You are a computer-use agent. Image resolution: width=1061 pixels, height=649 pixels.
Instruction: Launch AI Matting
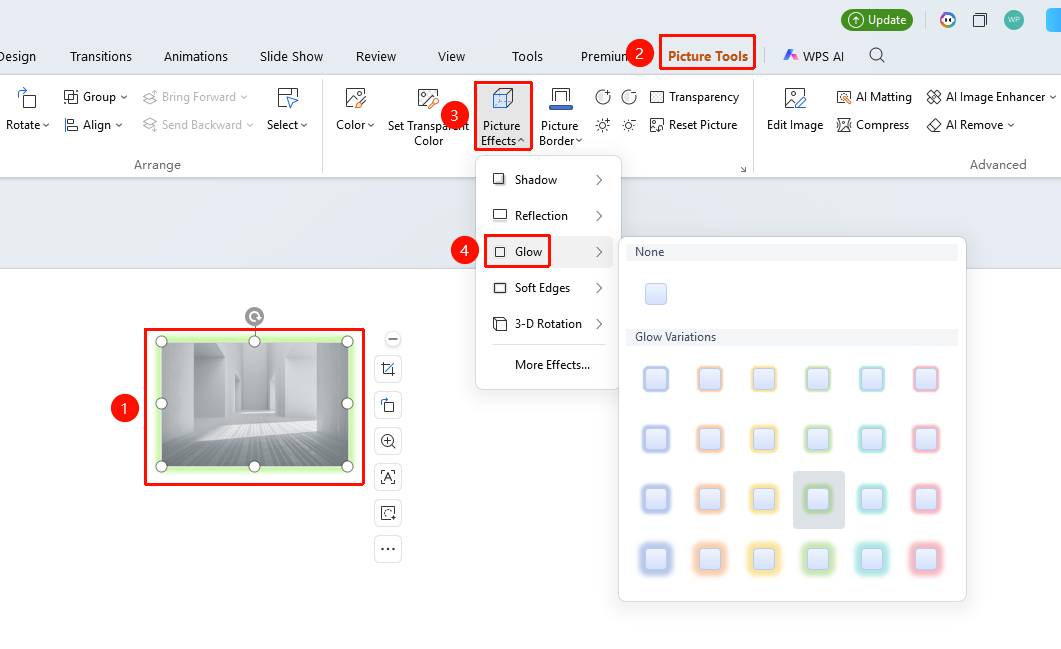pyautogui.click(x=874, y=97)
